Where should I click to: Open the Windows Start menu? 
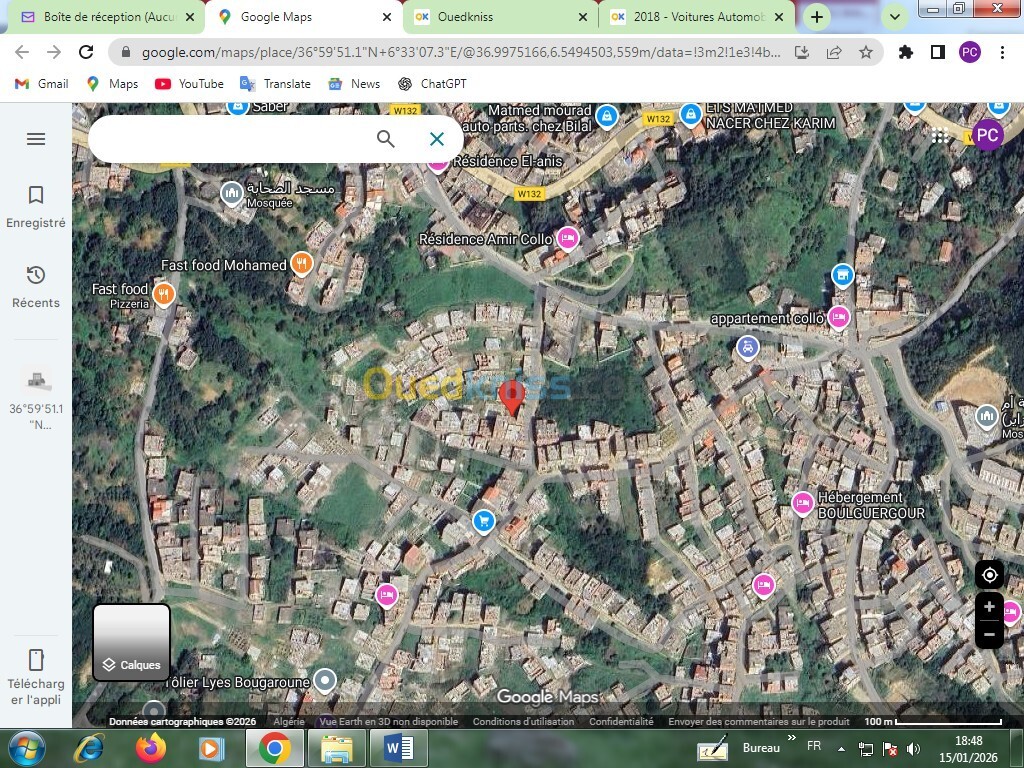27,748
